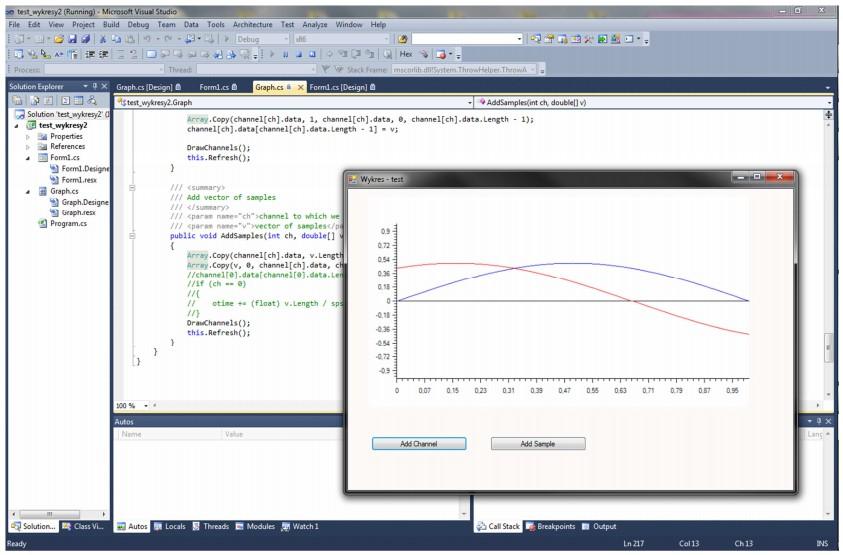Click View Class Diagram icon in Solution Explorer
The height and width of the screenshot is (555, 843).
point(92,101)
